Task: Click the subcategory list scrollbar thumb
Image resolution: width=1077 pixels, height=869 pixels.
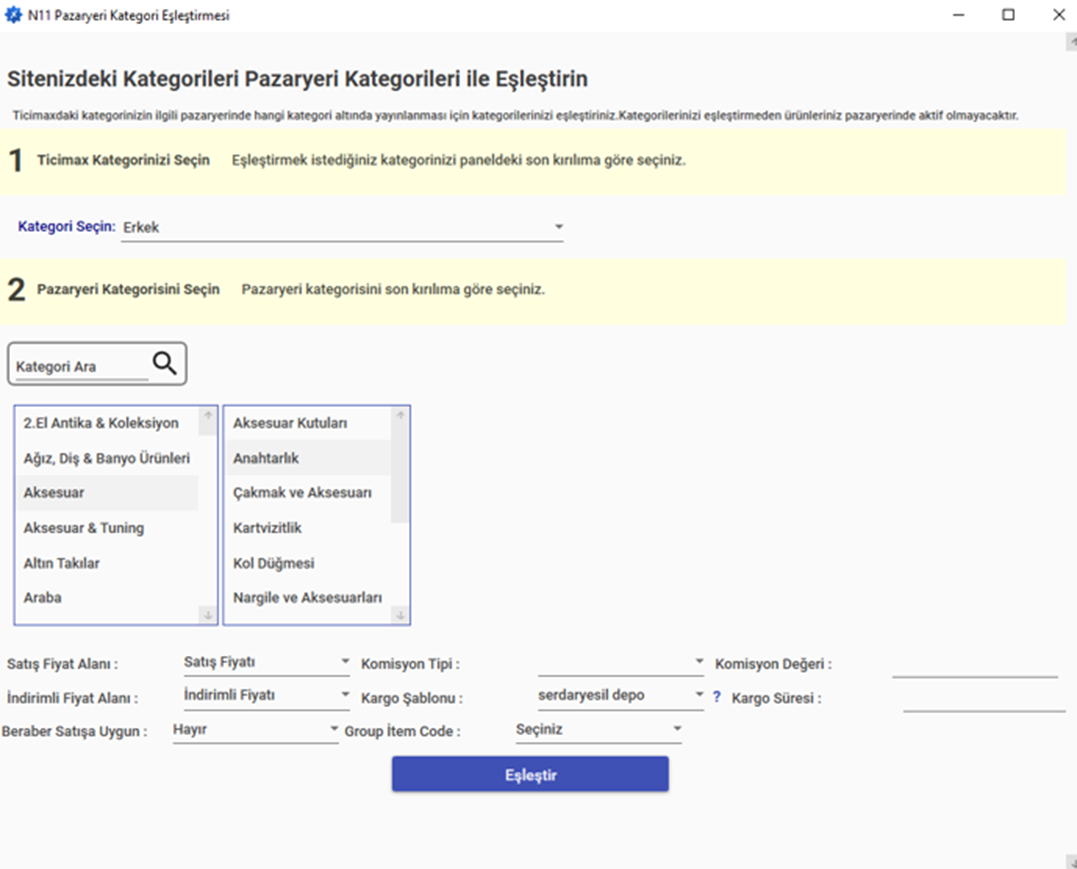Action: tap(400, 474)
